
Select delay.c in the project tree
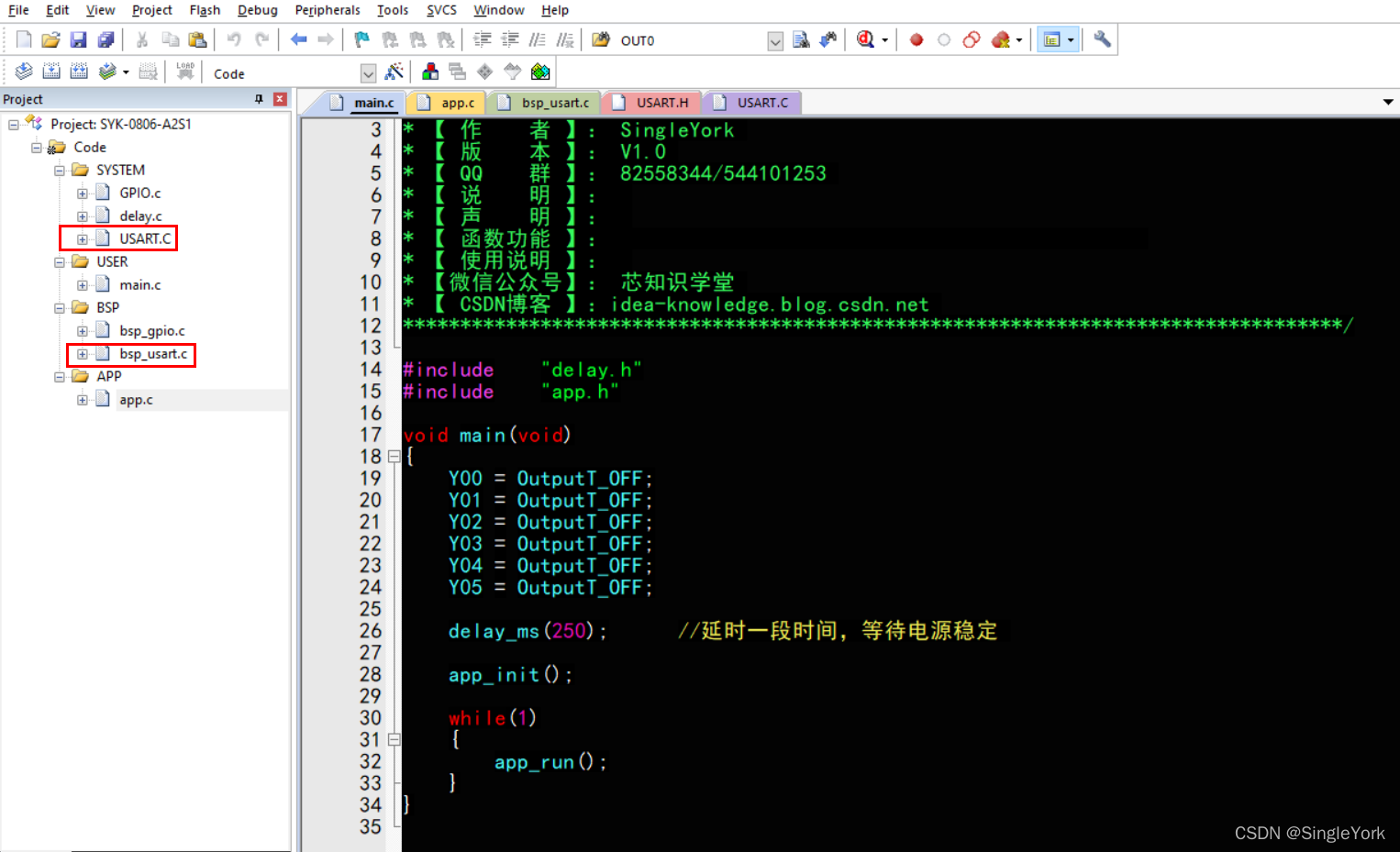click(140, 216)
